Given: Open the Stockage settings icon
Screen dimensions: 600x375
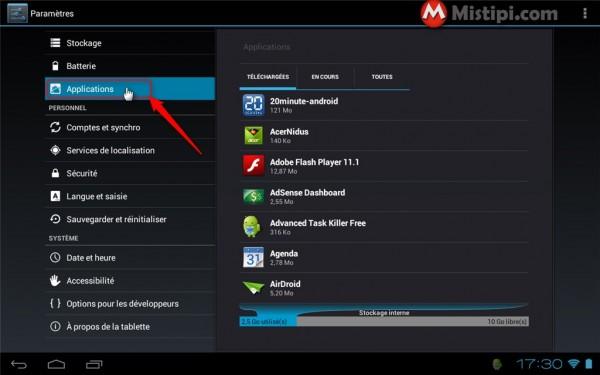Looking at the screenshot, I should 55,43.
